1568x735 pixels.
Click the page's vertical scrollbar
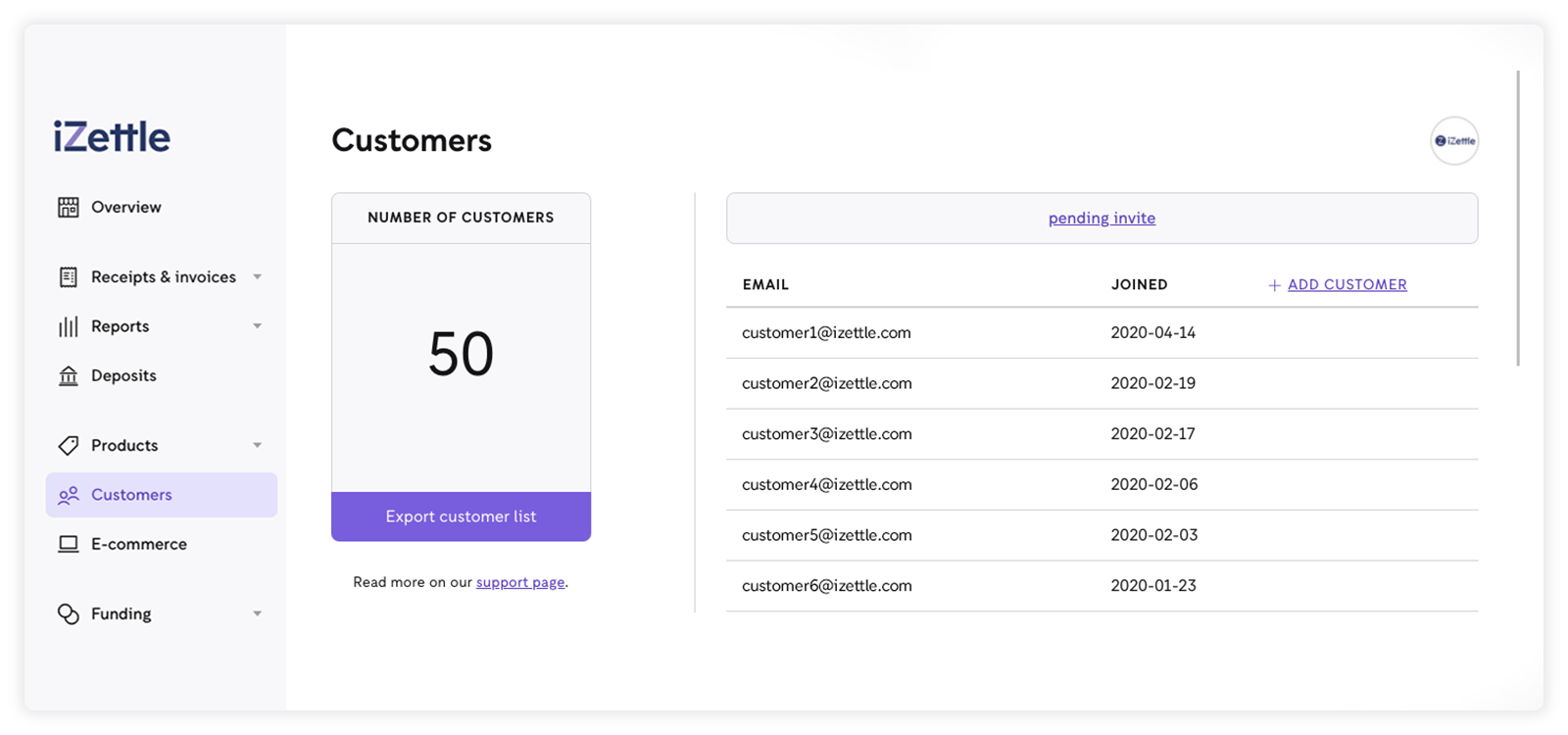pyautogui.click(x=1518, y=218)
